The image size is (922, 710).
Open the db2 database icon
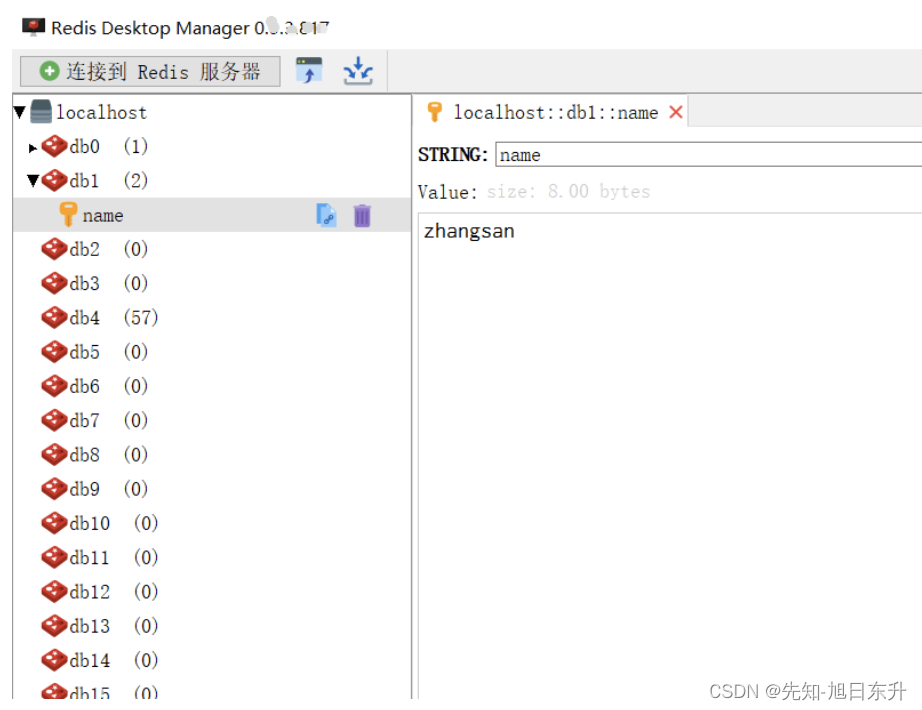point(54,249)
